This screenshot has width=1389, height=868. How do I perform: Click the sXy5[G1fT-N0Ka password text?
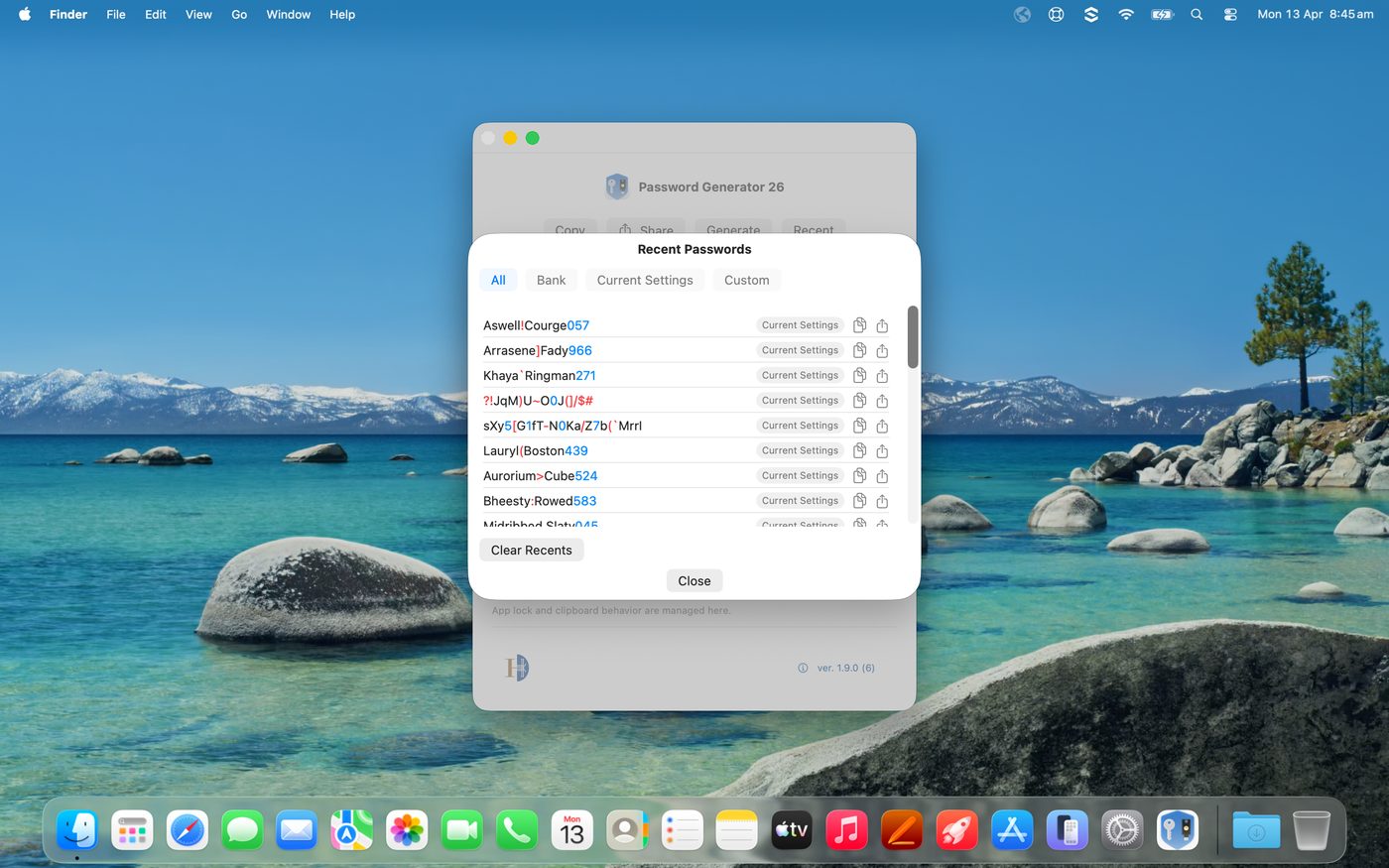click(563, 426)
